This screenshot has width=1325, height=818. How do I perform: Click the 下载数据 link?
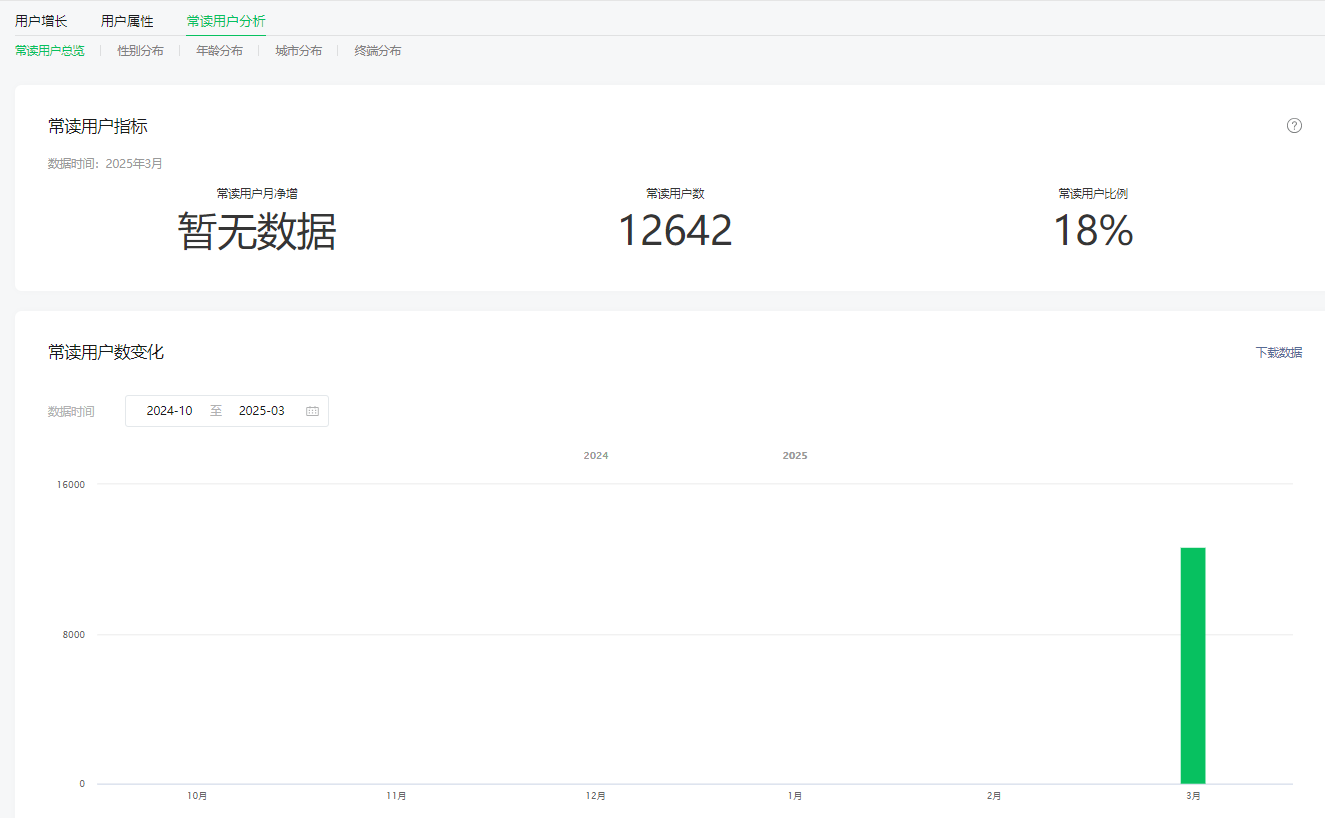[1279, 353]
